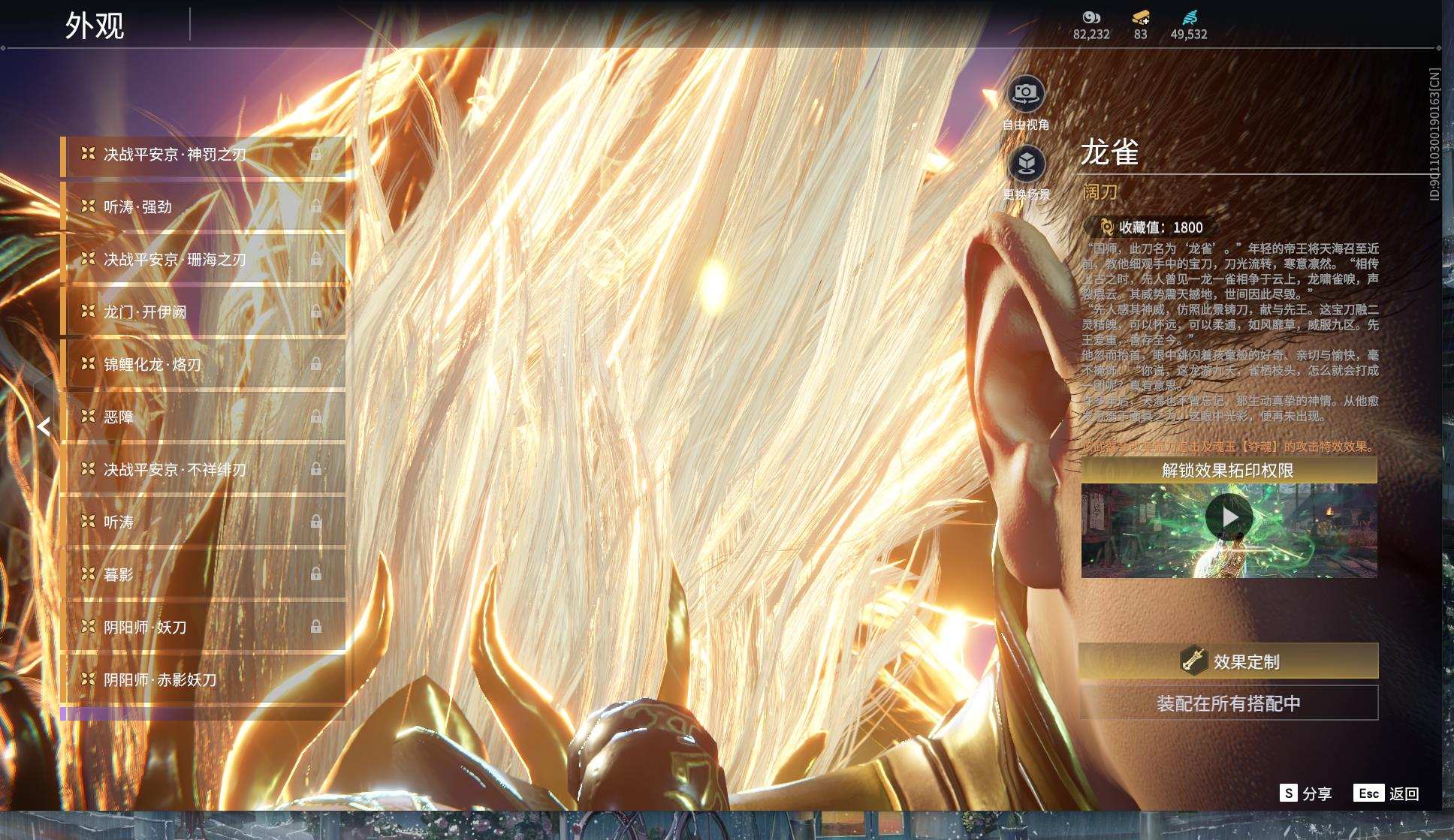The width and height of the screenshot is (1454, 840).
Task: Select the 阴阳师·赤影妖刀 skin
Action: click(x=203, y=679)
